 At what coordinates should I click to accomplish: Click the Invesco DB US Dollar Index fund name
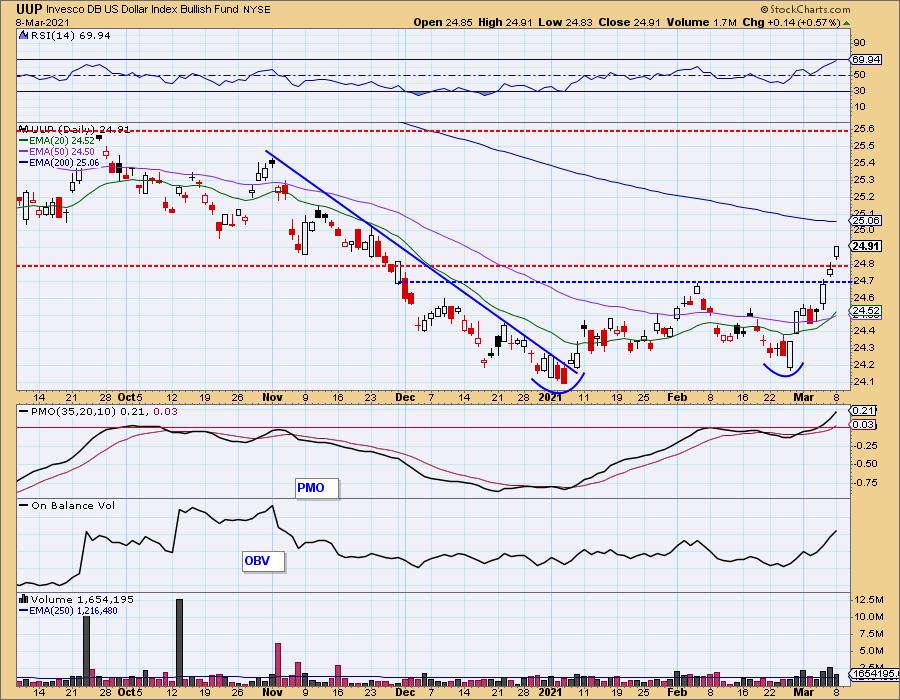pos(142,10)
